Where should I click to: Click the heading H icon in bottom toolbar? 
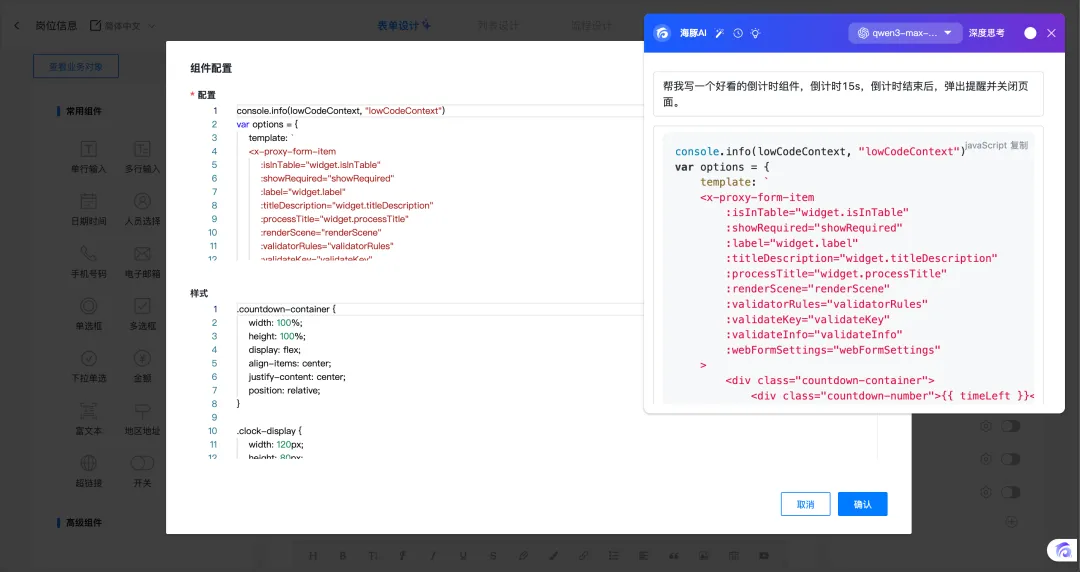tap(313, 555)
